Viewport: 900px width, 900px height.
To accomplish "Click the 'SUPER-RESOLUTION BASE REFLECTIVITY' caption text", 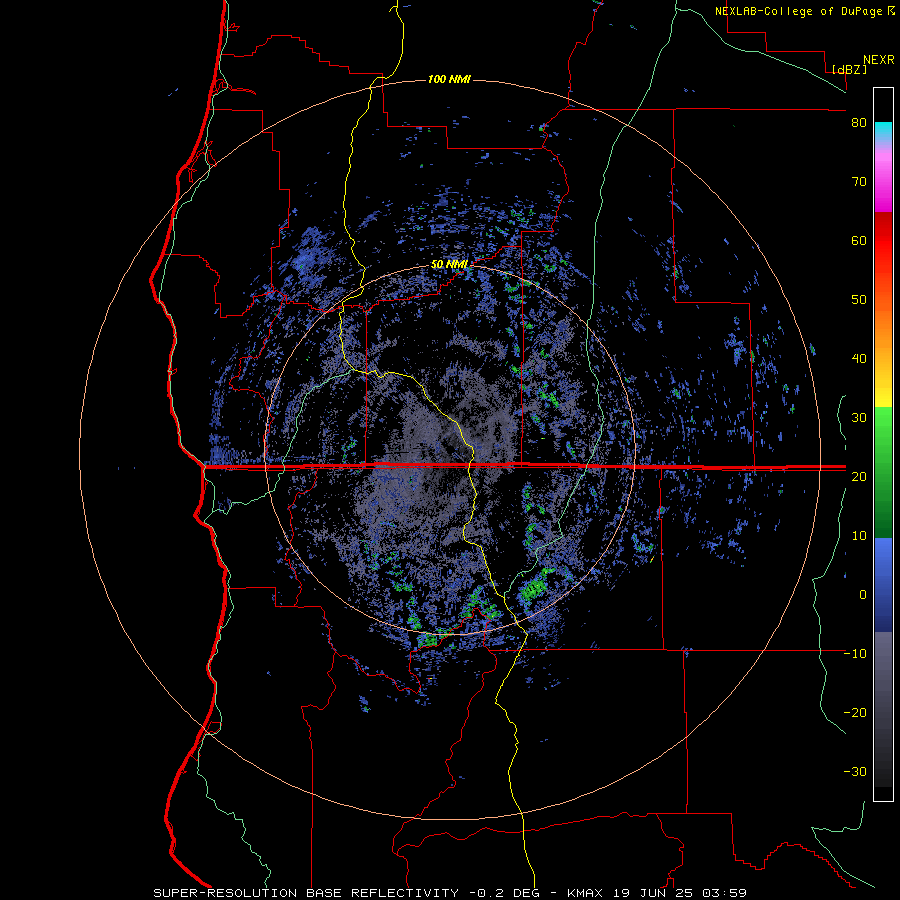I will (x=306, y=893).
